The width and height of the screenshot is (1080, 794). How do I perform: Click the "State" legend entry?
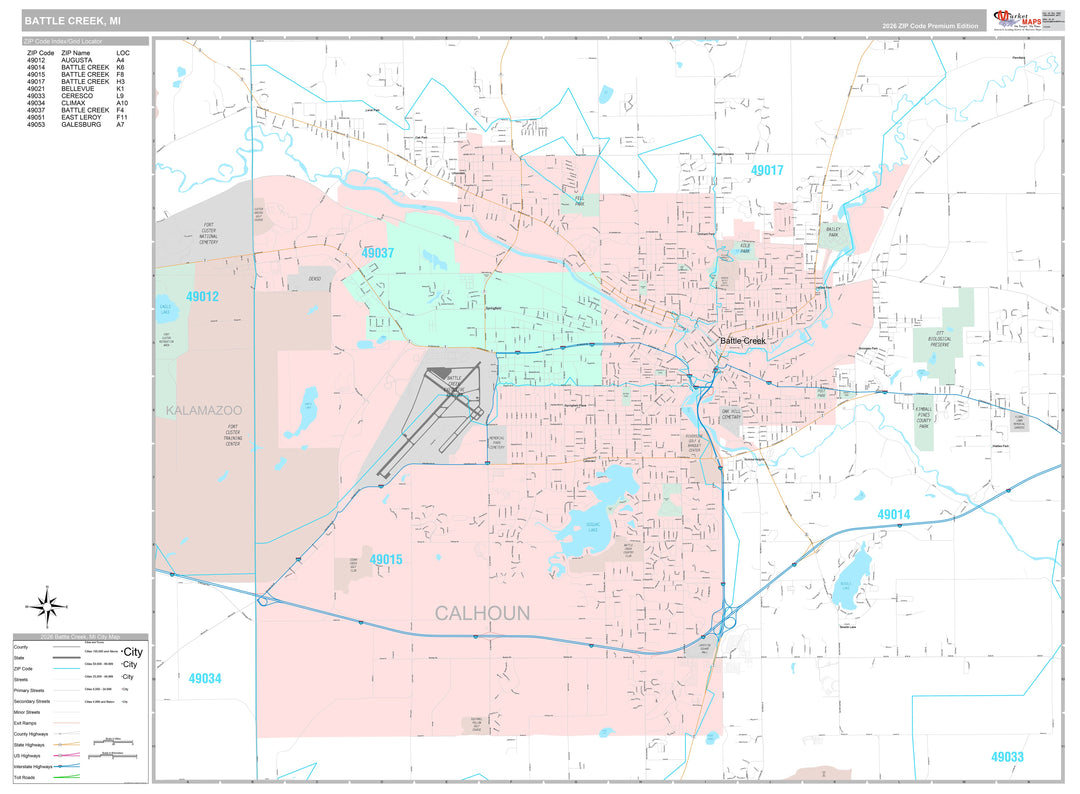tap(19, 658)
